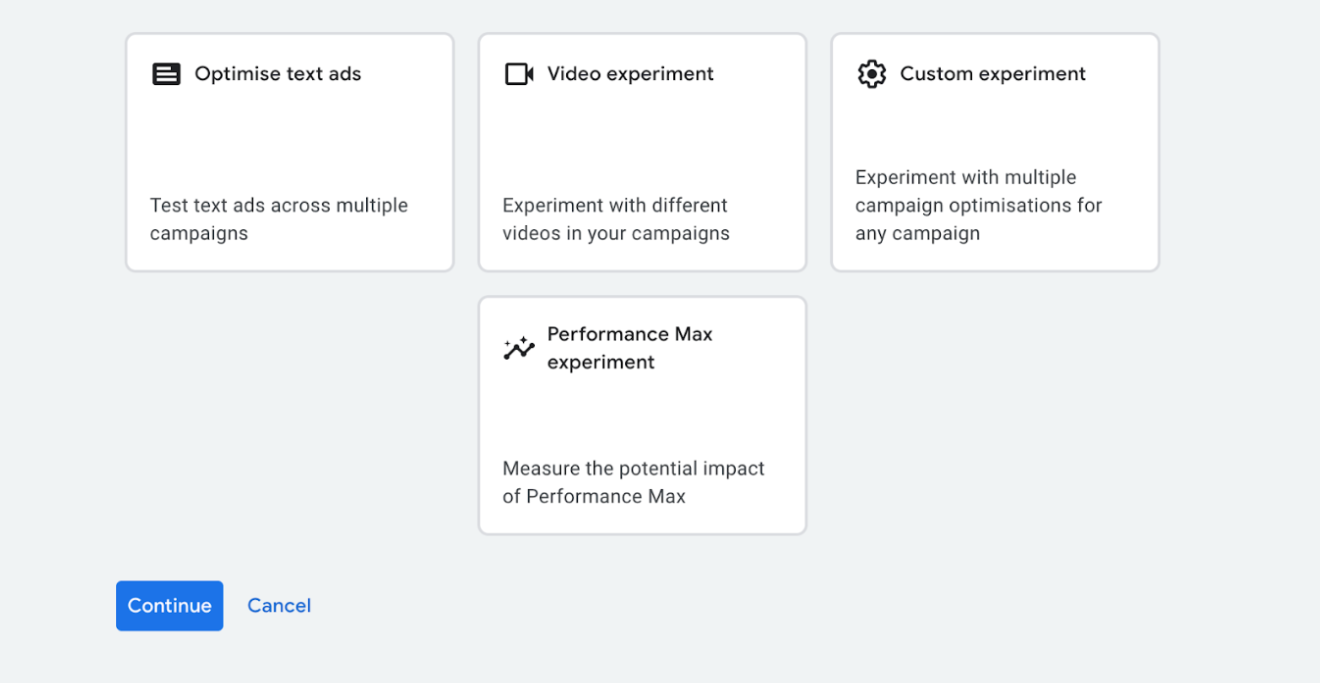Click the Video experiment title text
Viewport: 1320px width, 683px height.
[630, 73]
